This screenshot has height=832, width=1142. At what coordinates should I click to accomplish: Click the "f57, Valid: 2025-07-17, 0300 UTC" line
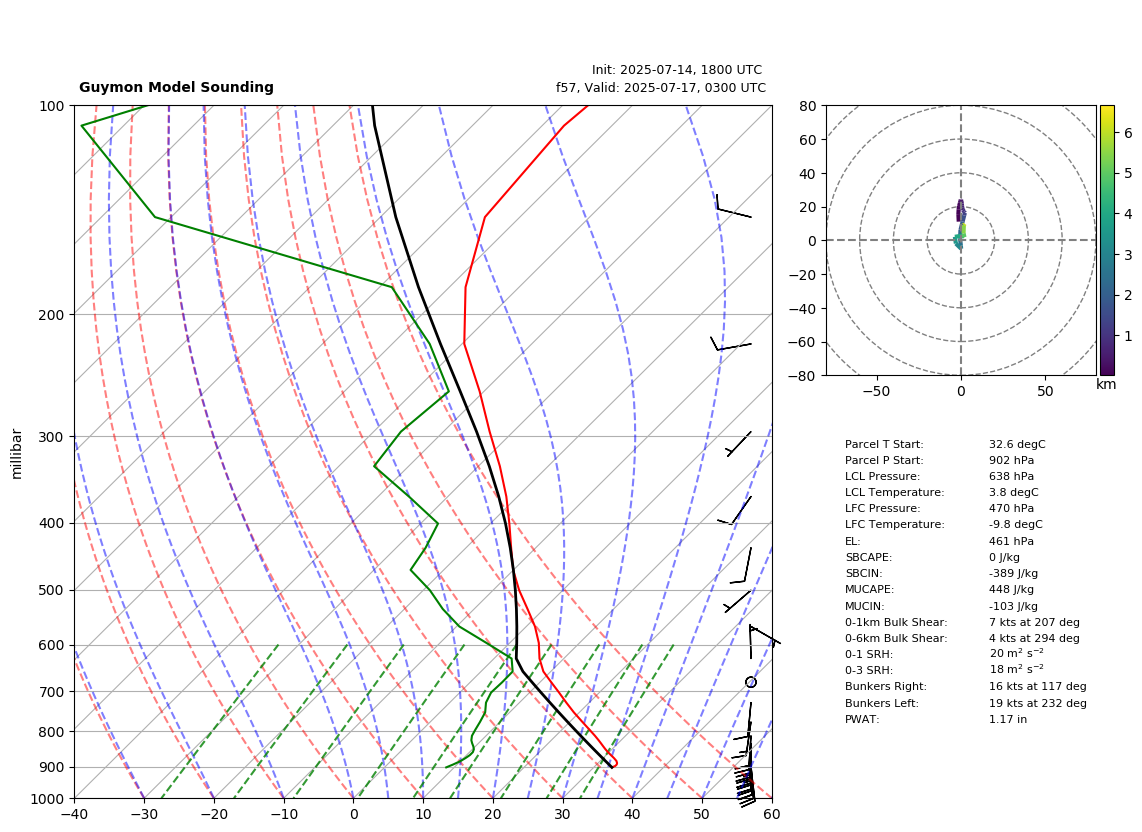pos(661,87)
